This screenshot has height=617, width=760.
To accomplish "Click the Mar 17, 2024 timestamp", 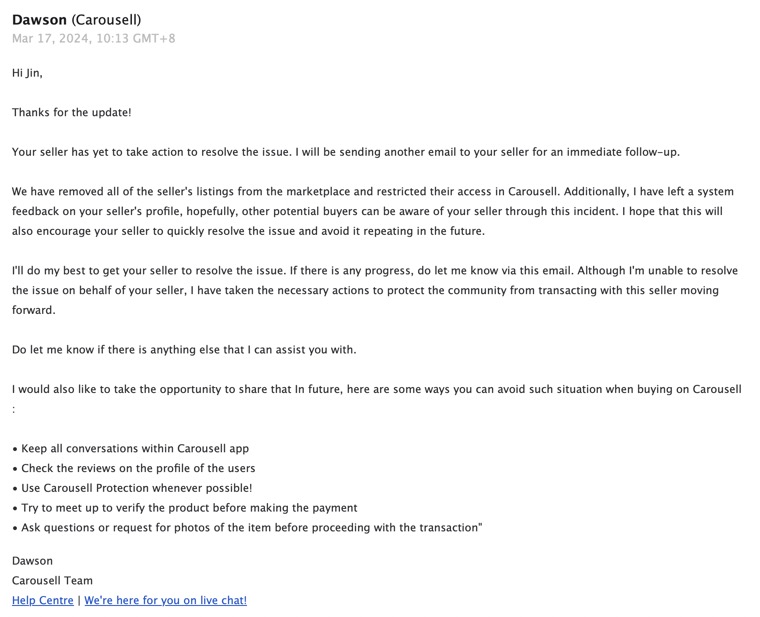I will [93, 38].
